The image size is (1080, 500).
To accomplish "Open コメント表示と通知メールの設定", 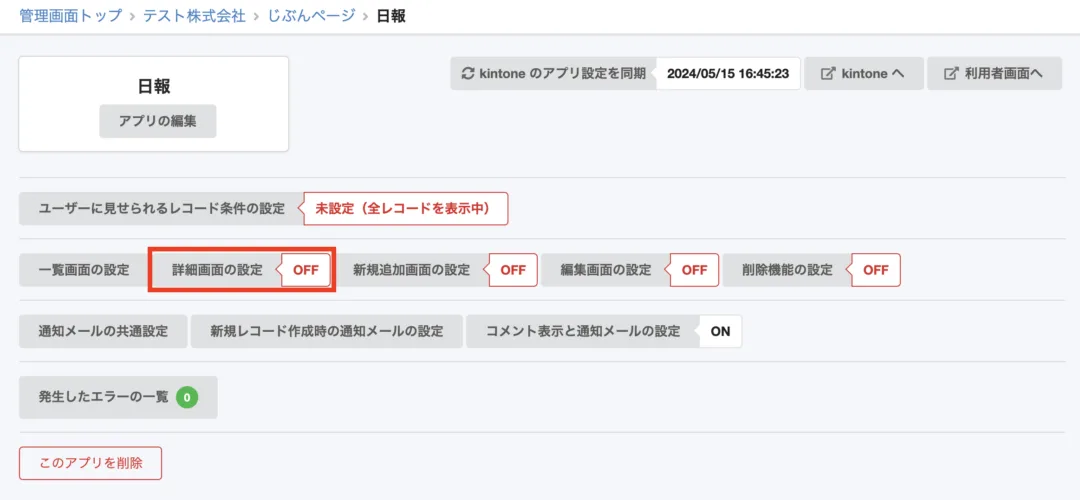I will 583,331.
